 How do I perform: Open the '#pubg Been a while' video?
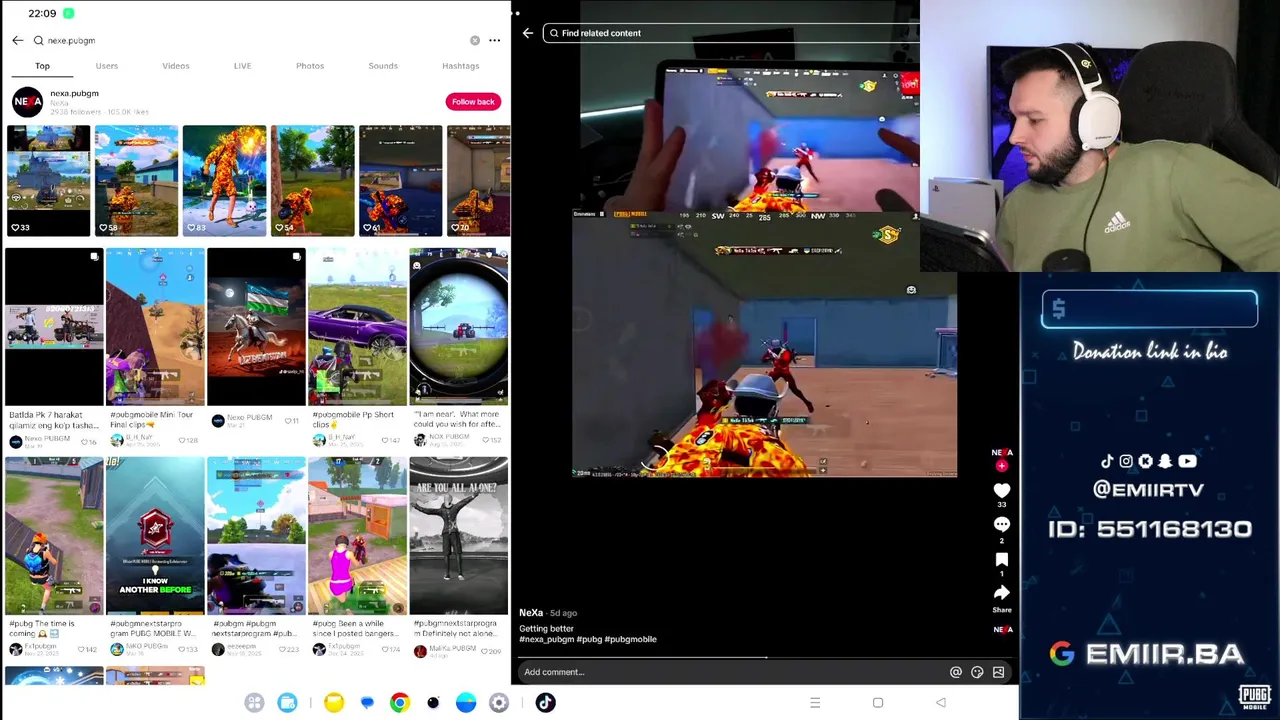click(x=357, y=536)
